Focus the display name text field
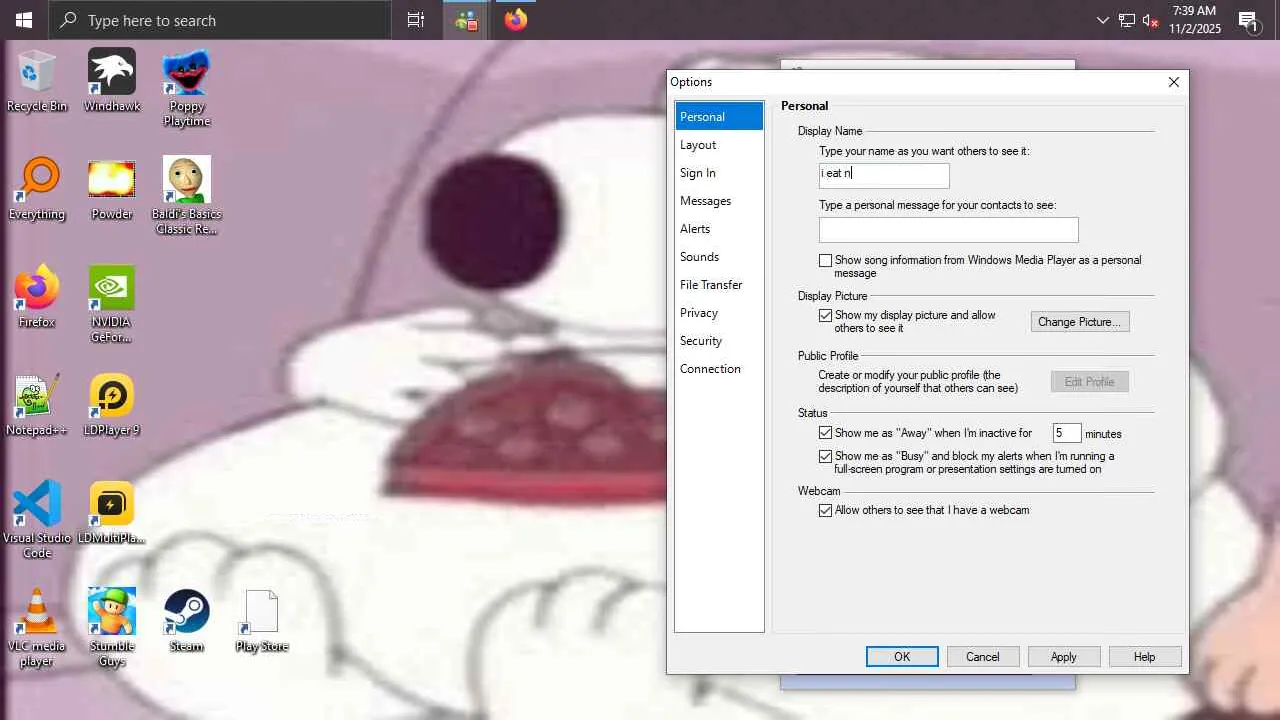This screenshot has height=720, width=1280. point(884,176)
